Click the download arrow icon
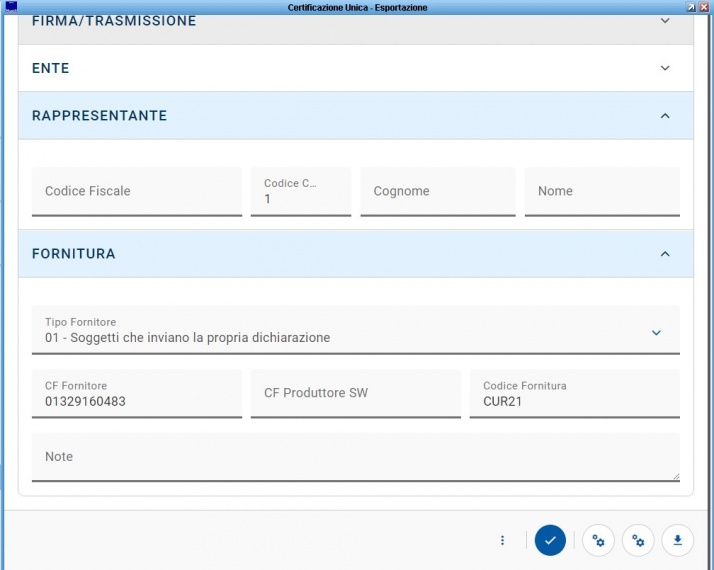Image resolution: width=714 pixels, height=570 pixels. 677,540
